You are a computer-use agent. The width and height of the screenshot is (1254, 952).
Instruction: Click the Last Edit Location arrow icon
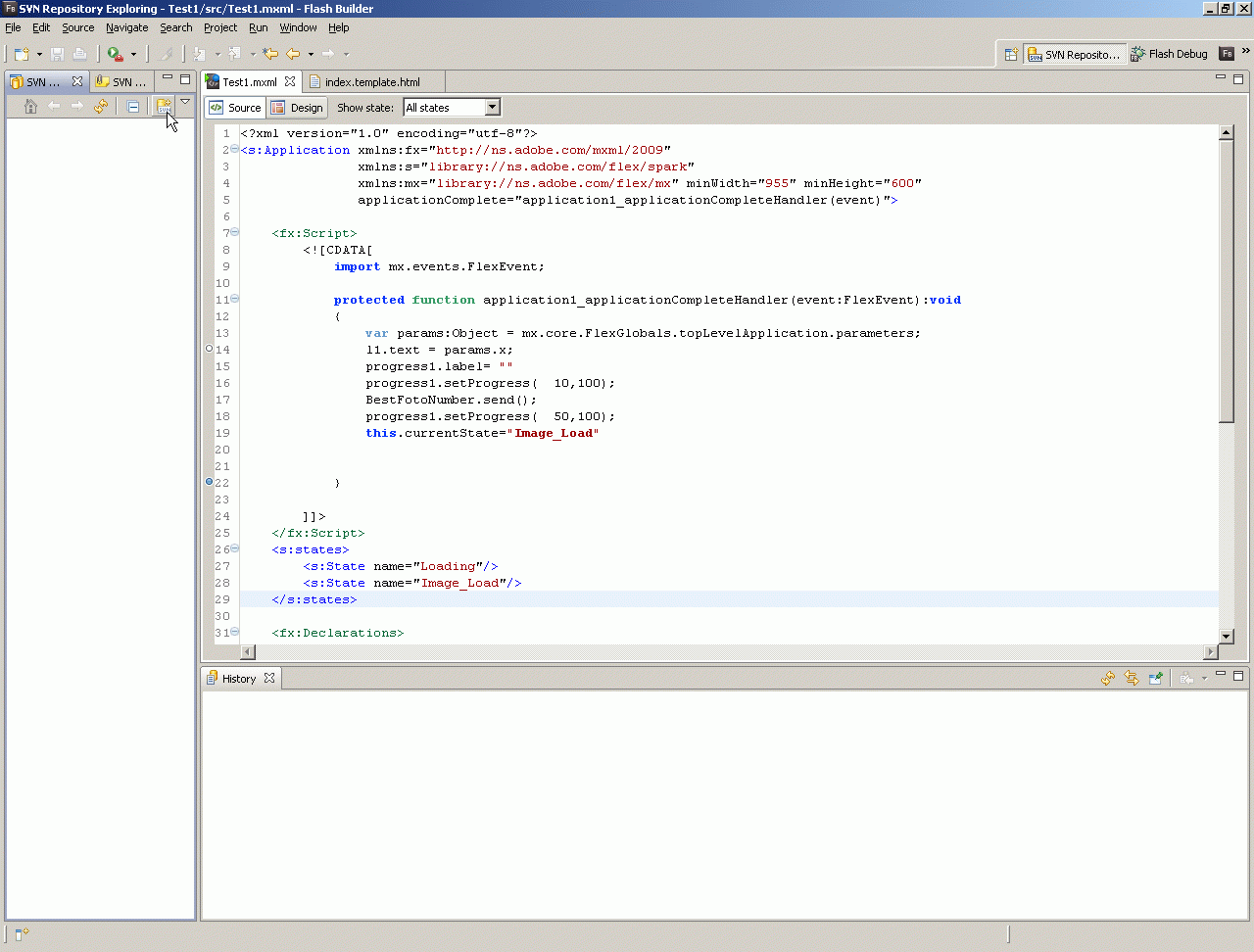click(x=270, y=54)
